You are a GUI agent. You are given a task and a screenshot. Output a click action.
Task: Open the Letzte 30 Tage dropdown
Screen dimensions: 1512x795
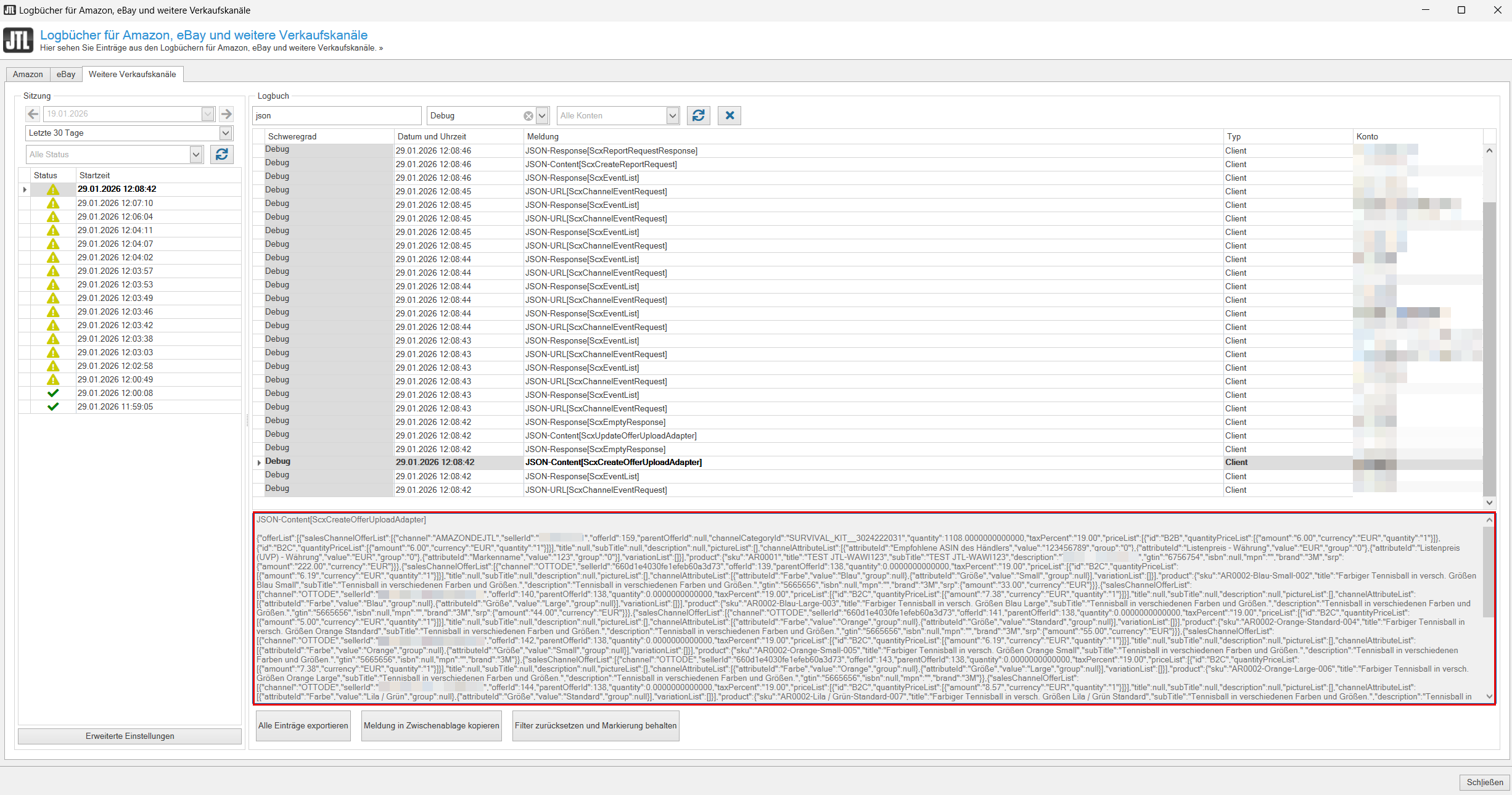tap(226, 133)
